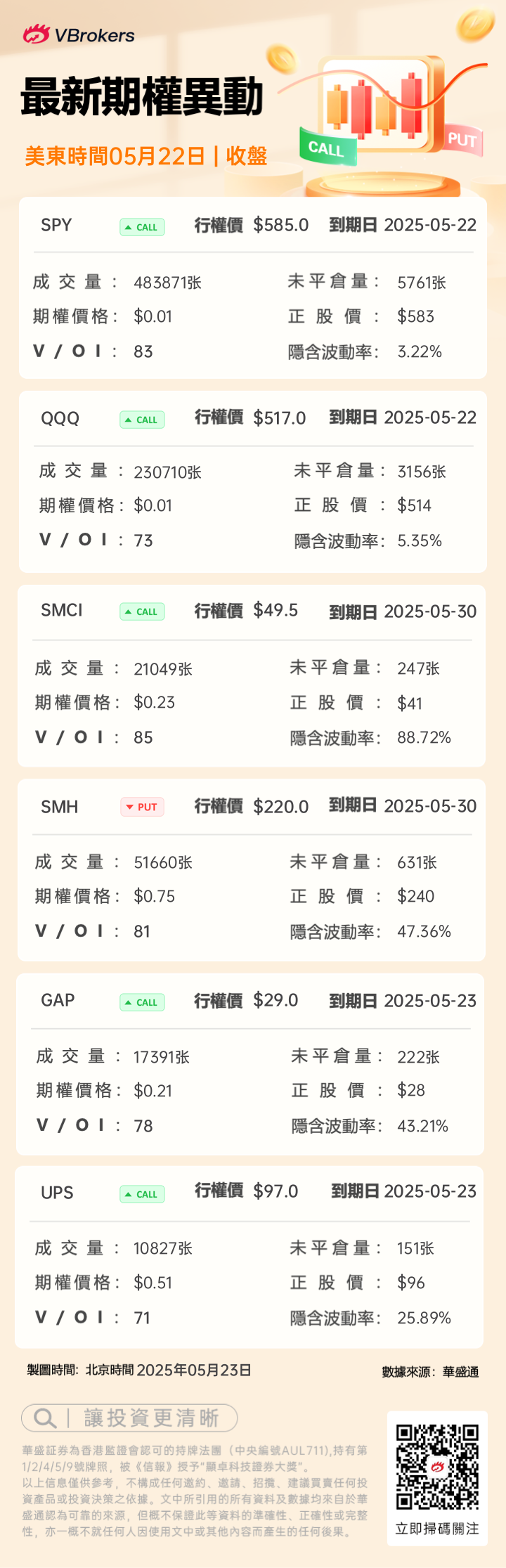Click the VBrokers logo icon
This screenshot has width=506, height=1568.
tap(36, 34)
